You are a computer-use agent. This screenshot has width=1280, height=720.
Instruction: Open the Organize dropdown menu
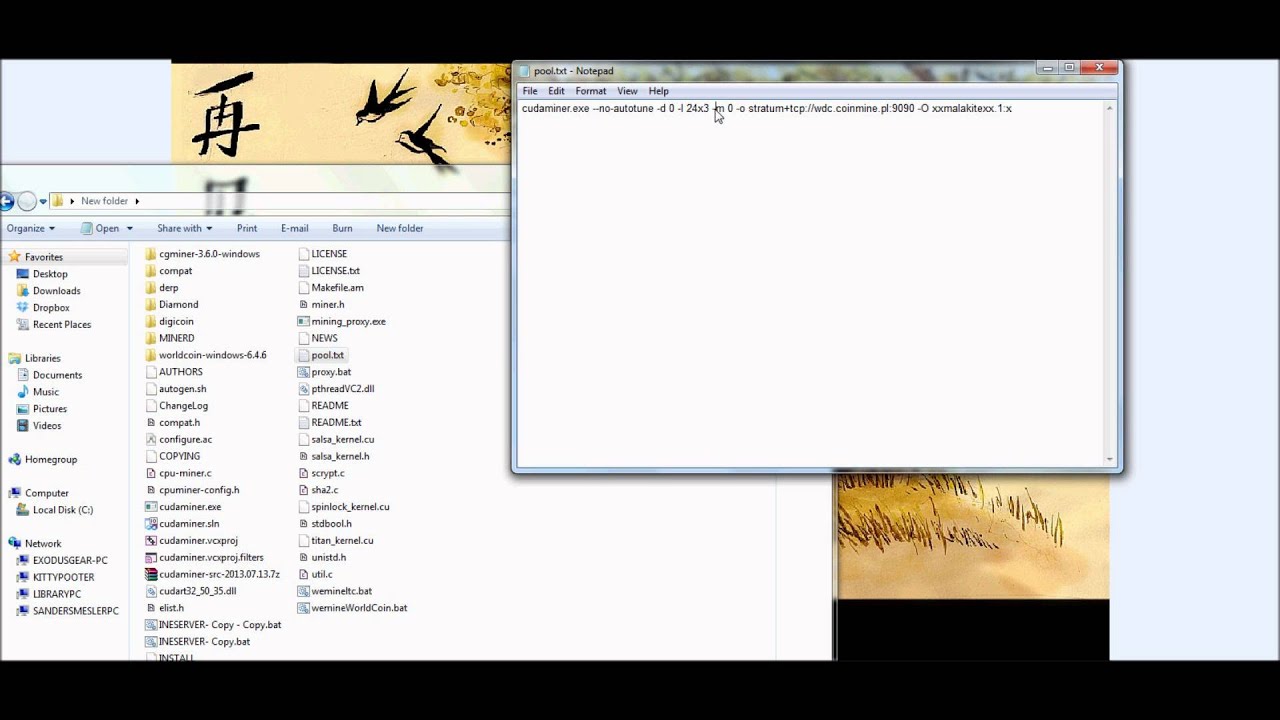[31, 228]
